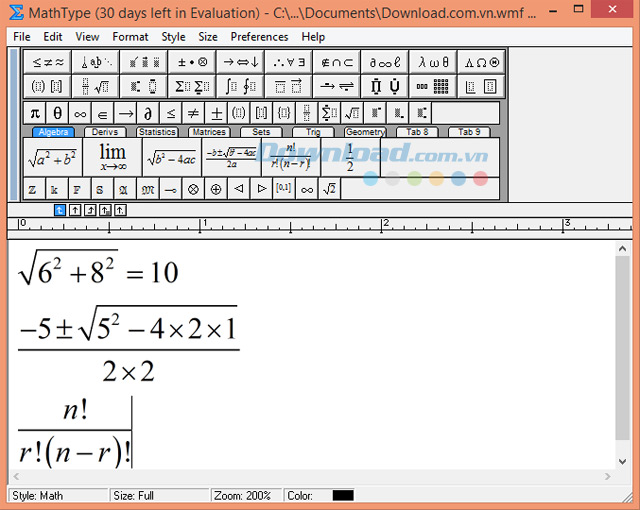The width and height of the screenshot is (640, 510).
Task: Switch to the Matrices tab
Action: 209,132
